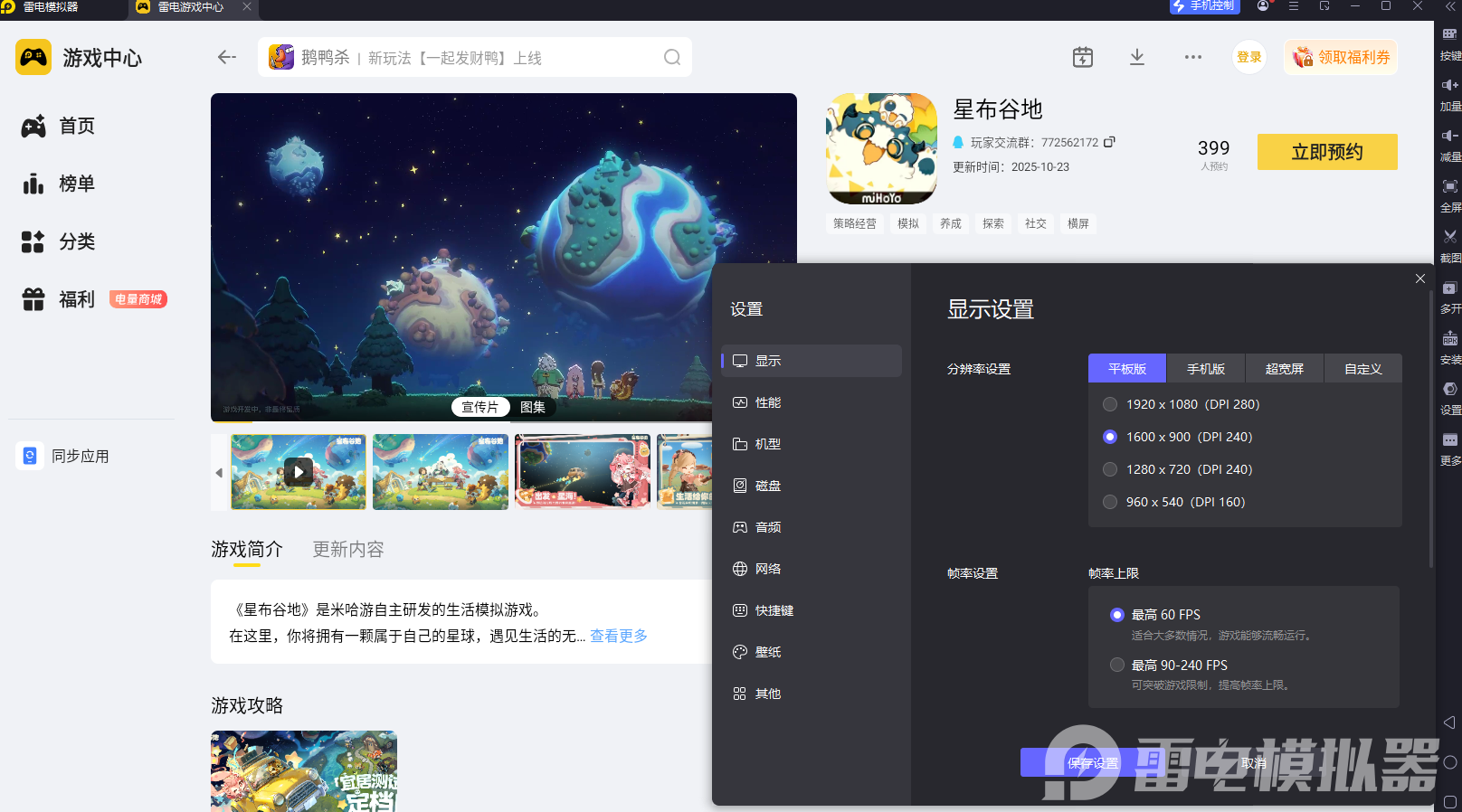The height and width of the screenshot is (812, 1462).
Task: Click 查看更多 link
Action: coord(619,636)
